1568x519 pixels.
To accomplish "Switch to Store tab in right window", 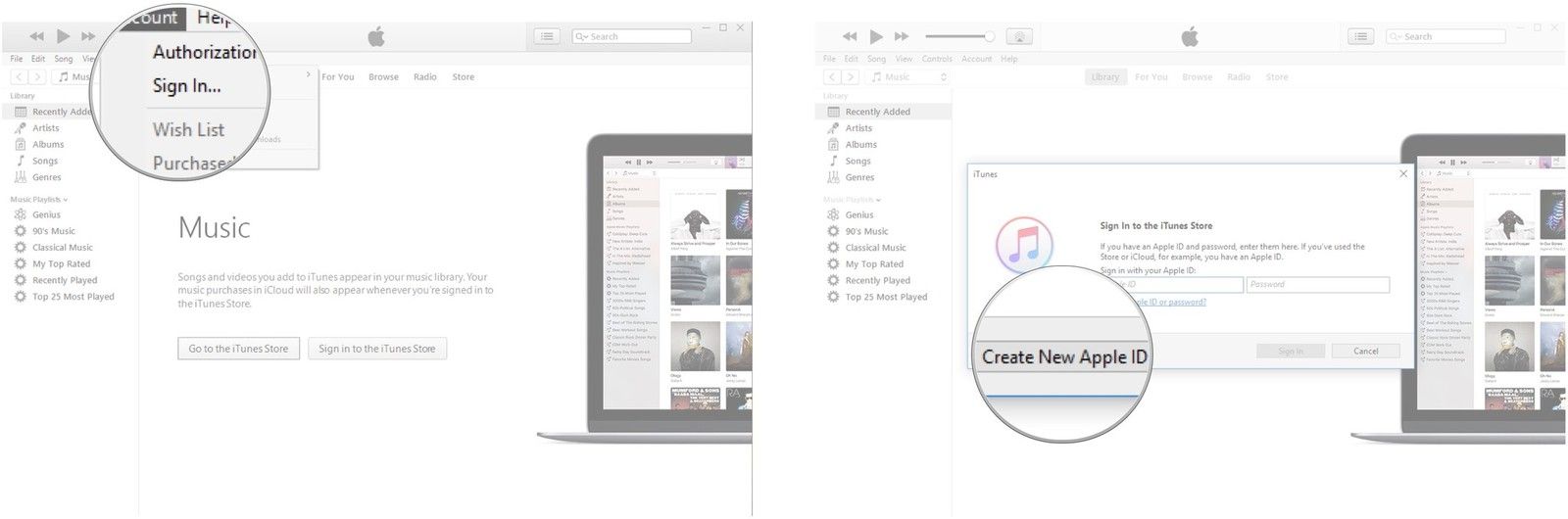I will click(x=1277, y=76).
